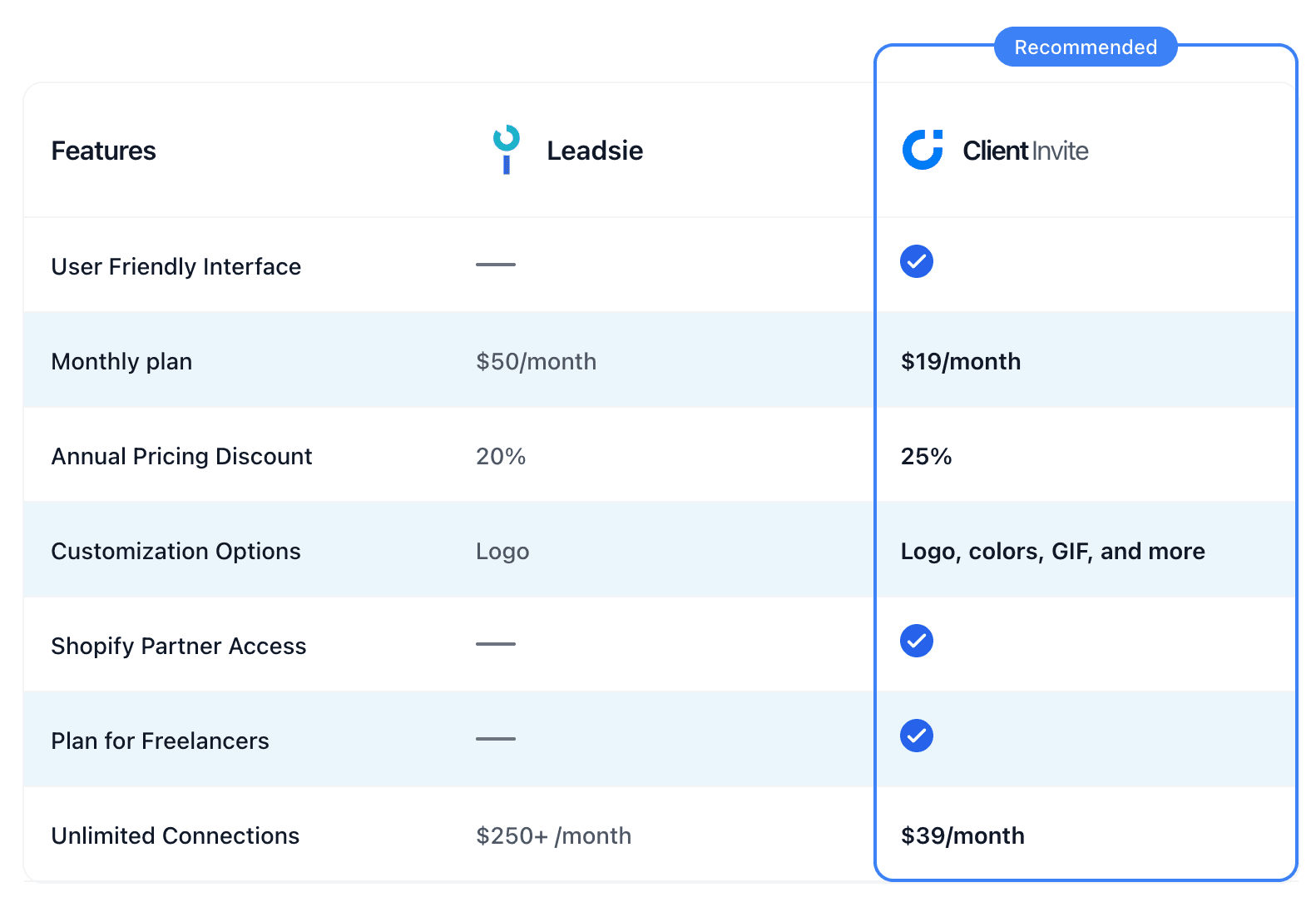The height and width of the screenshot is (902, 1316).
Task: Click the Client Invite logo icon
Action: click(x=923, y=150)
